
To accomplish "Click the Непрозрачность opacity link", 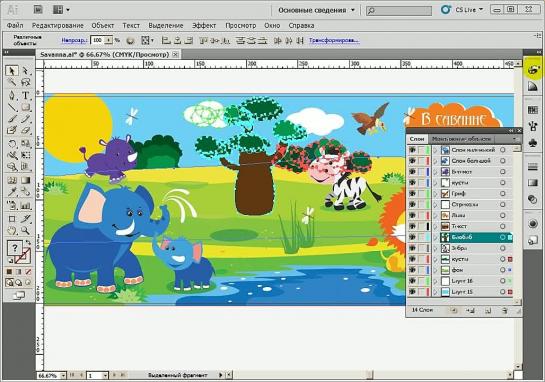I will click(x=74, y=41).
